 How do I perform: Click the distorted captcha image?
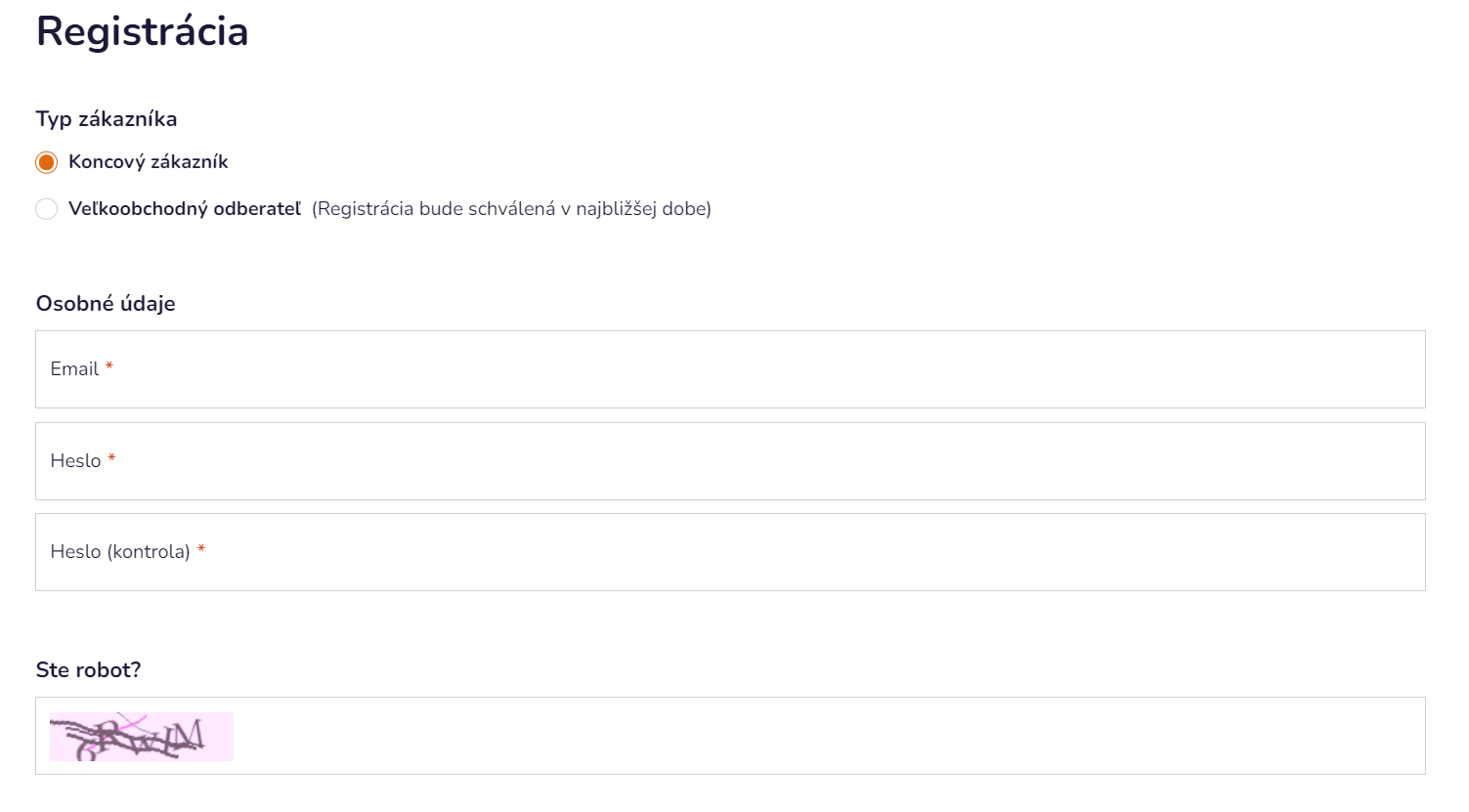coord(142,737)
